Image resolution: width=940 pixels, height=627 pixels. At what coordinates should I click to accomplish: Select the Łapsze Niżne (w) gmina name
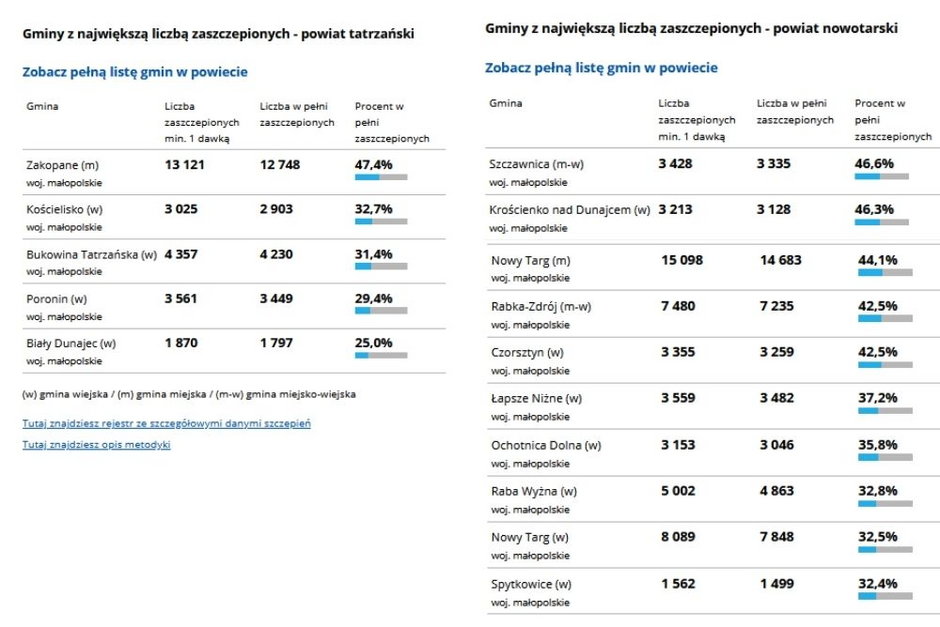click(536, 398)
